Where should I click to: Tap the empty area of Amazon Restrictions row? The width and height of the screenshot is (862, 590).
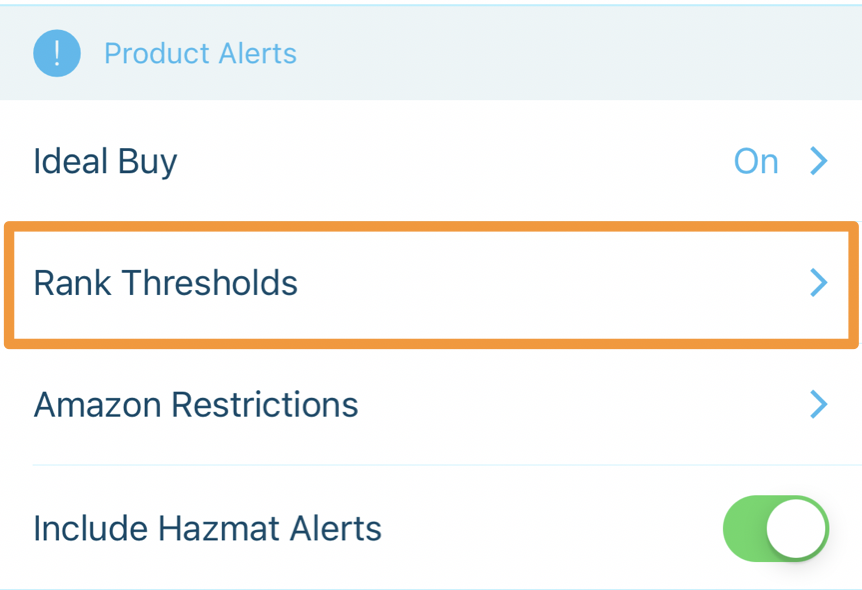[x=580, y=405]
